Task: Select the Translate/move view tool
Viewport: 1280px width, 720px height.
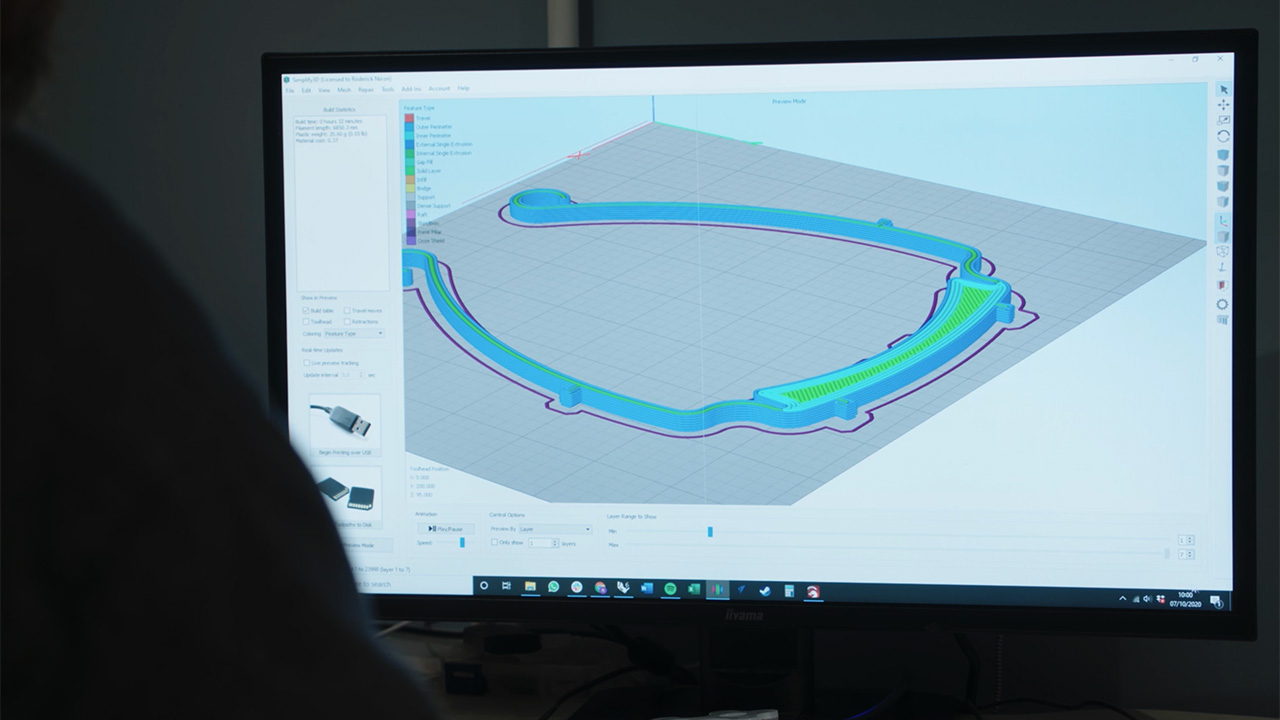Action: coord(1223,105)
